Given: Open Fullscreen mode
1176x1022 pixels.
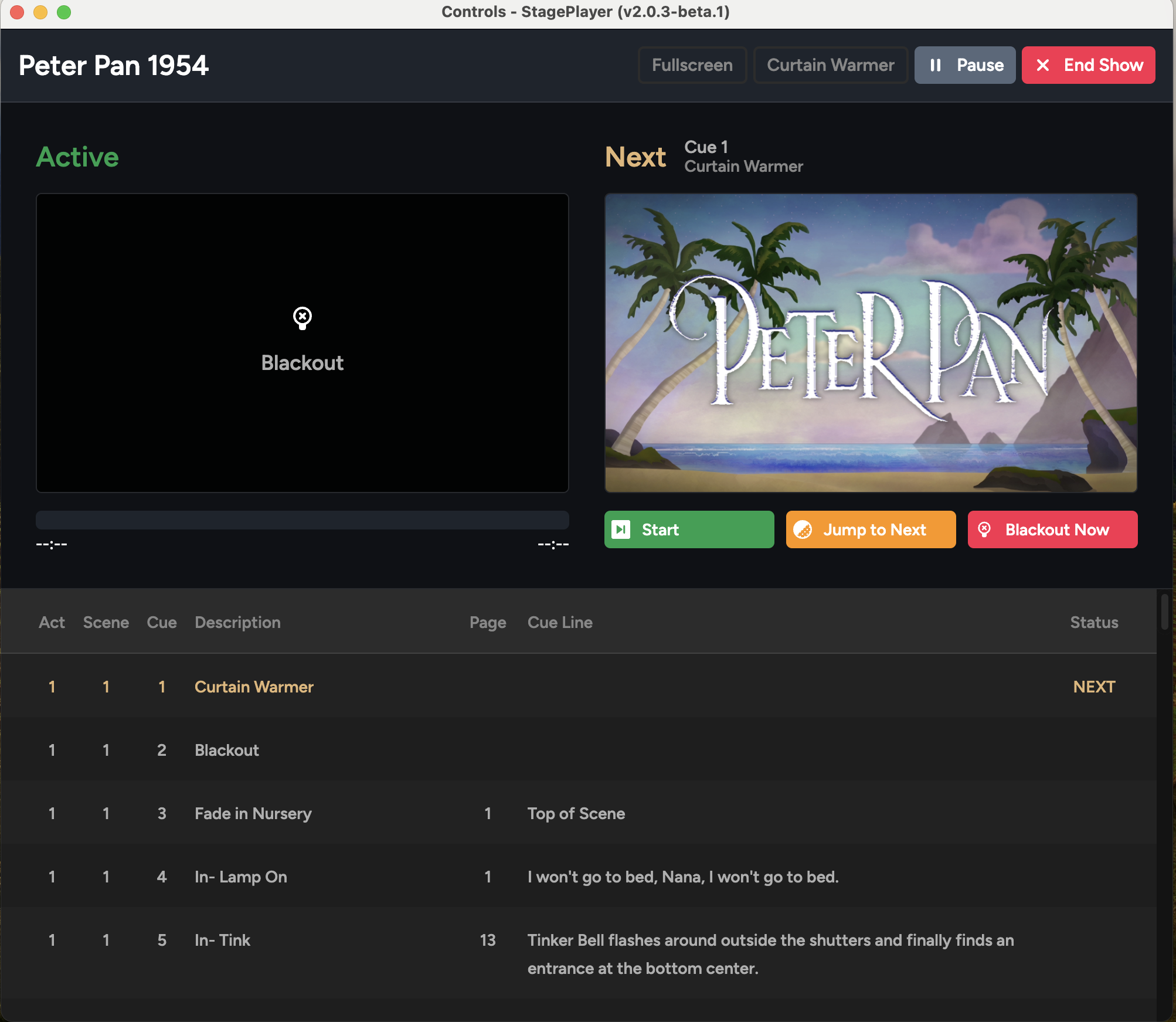Looking at the screenshot, I should [x=692, y=65].
